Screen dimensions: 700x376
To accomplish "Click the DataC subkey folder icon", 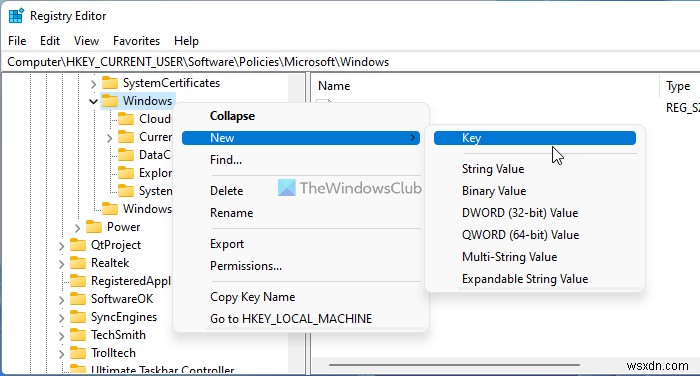I will click(126, 155).
